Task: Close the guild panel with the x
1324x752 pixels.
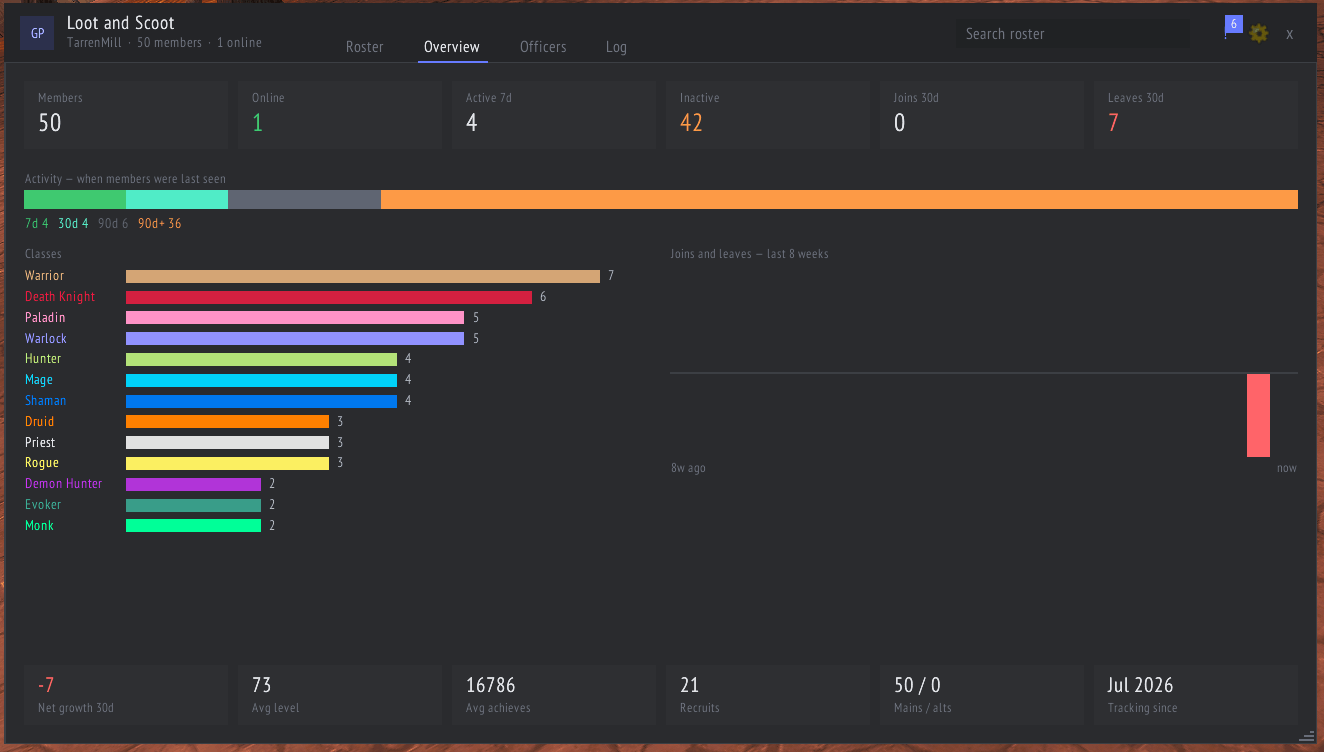Action: [1290, 34]
